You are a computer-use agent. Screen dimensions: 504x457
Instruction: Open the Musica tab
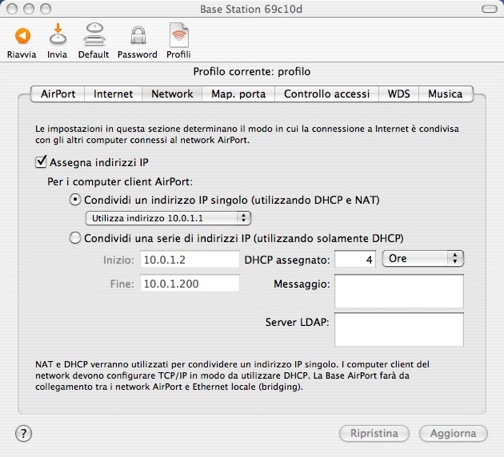coord(445,94)
